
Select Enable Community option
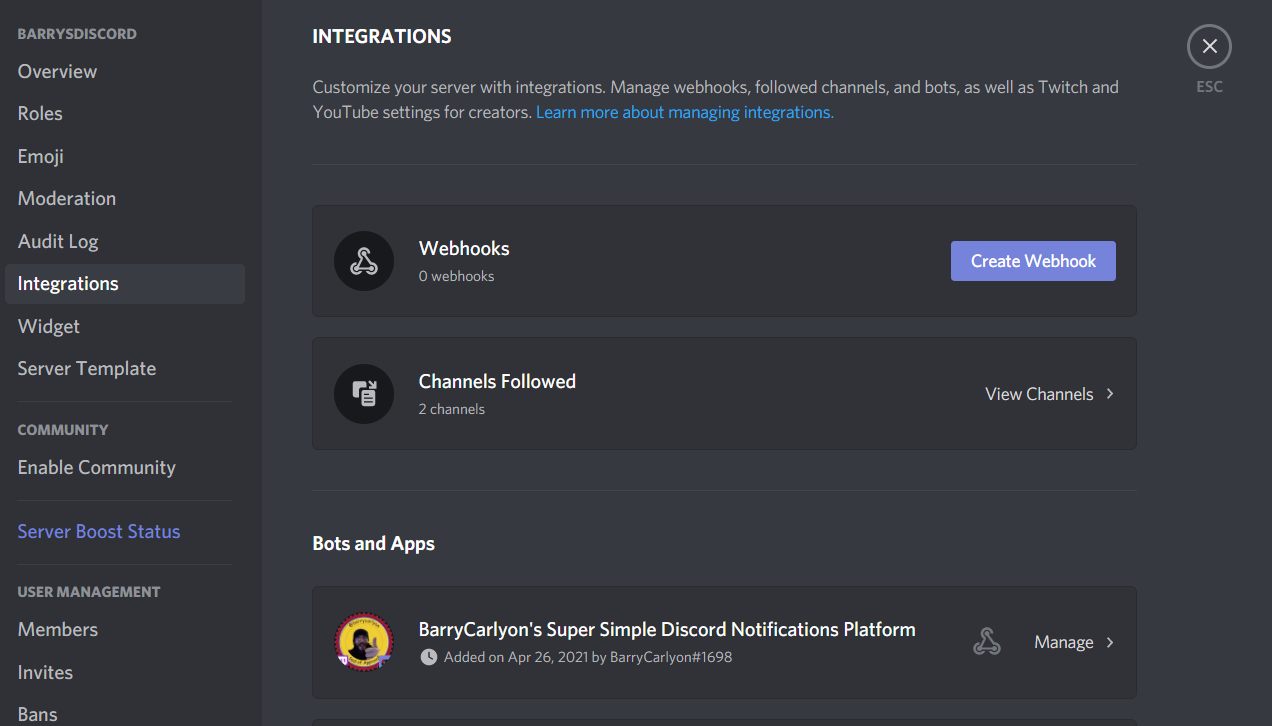coord(125,468)
